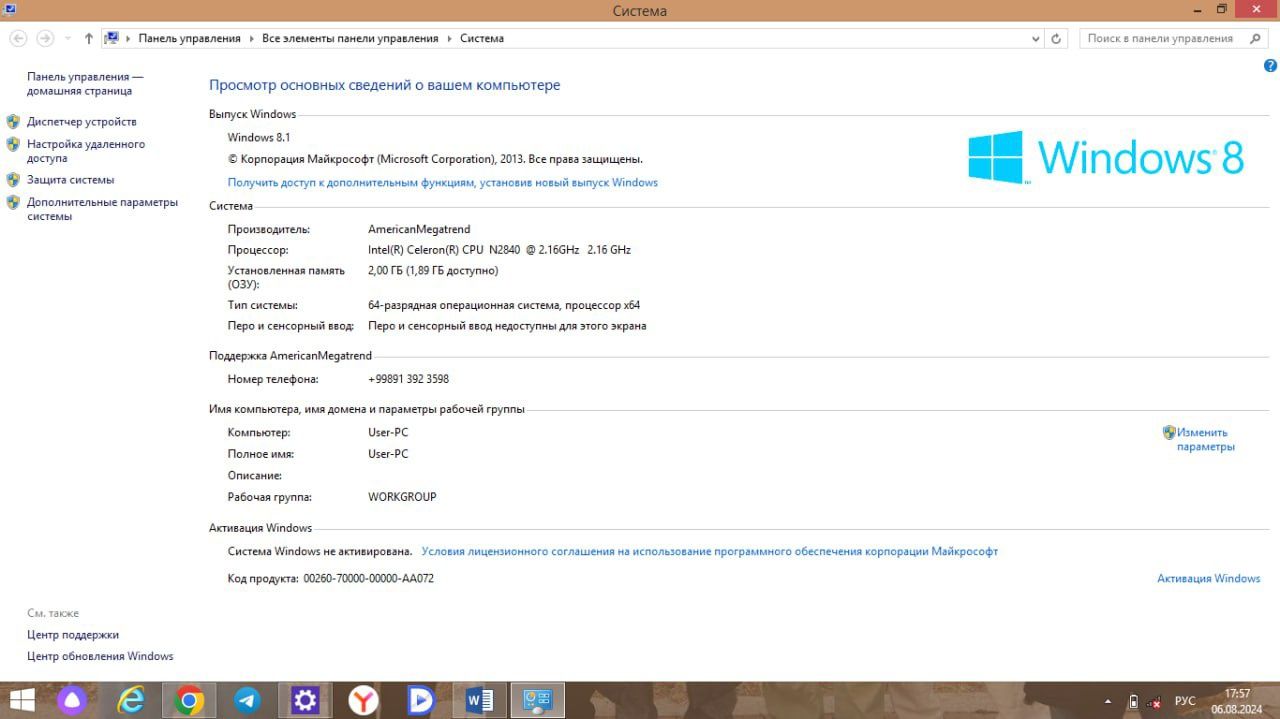This screenshot has width=1280, height=719.
Task: Click Получить доступ к дополнительным функциям link
Action: [x=443, y=183]
